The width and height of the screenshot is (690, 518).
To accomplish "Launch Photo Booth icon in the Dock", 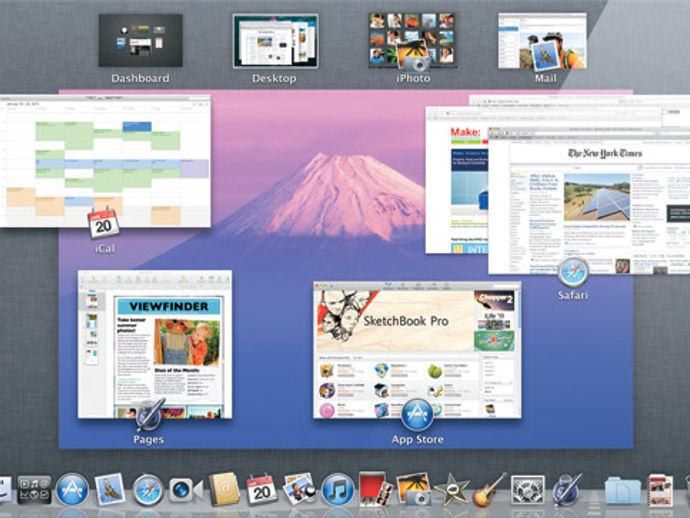I will tap(375, 489).
